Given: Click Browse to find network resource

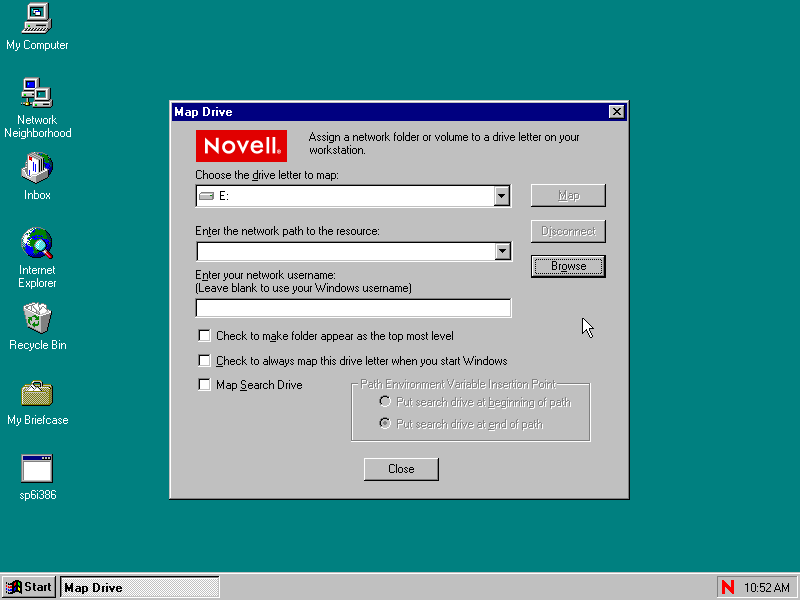Looking at the screenshot, I should pyautogui.click(x=568, y=266).
